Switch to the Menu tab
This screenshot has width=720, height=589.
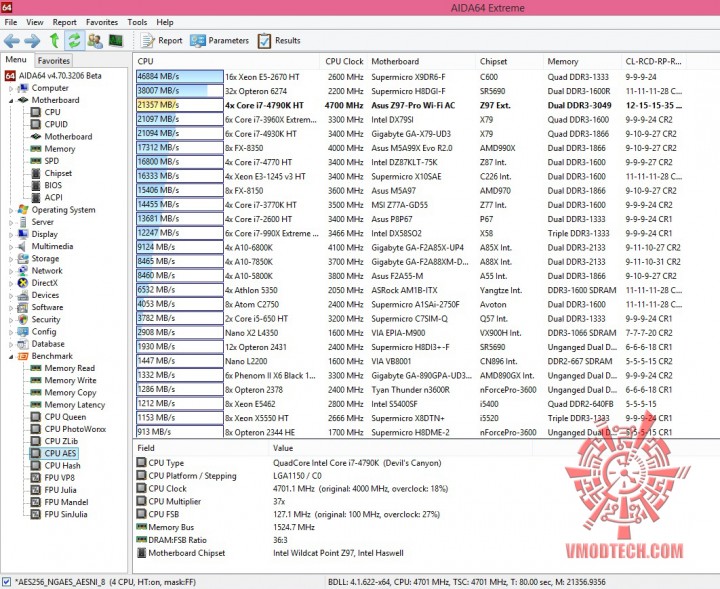[16, 60]
